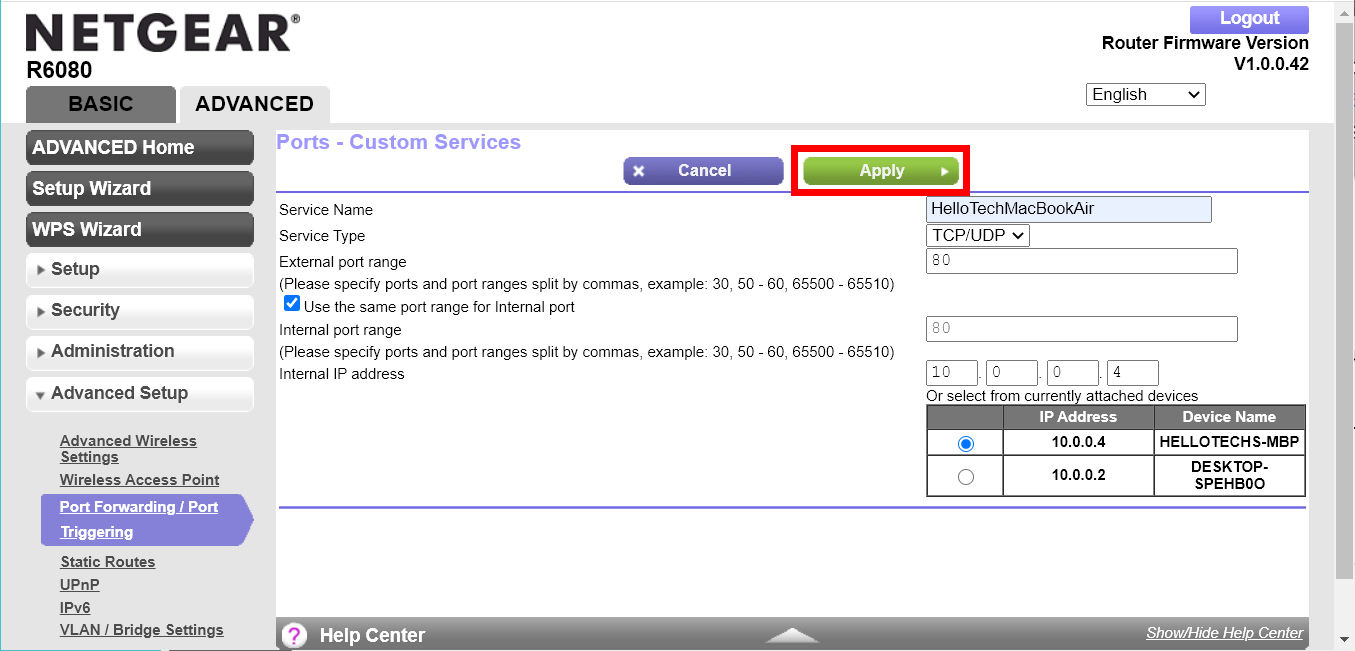Image resolution: width=1355 pixels, height=651 pixels.
Task: Click the Internal port range field
Action: [x=1082, y=329]
